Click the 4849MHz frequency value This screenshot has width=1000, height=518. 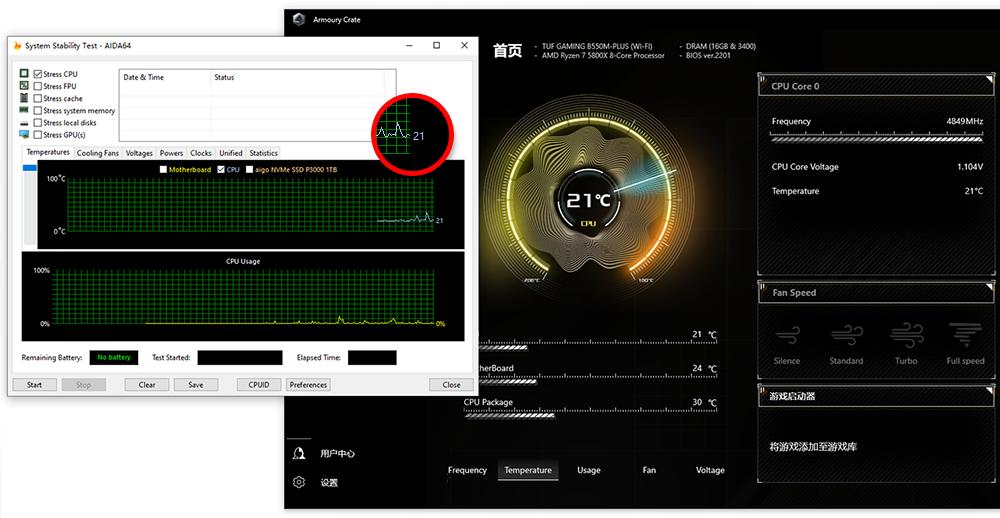(965, 121)
